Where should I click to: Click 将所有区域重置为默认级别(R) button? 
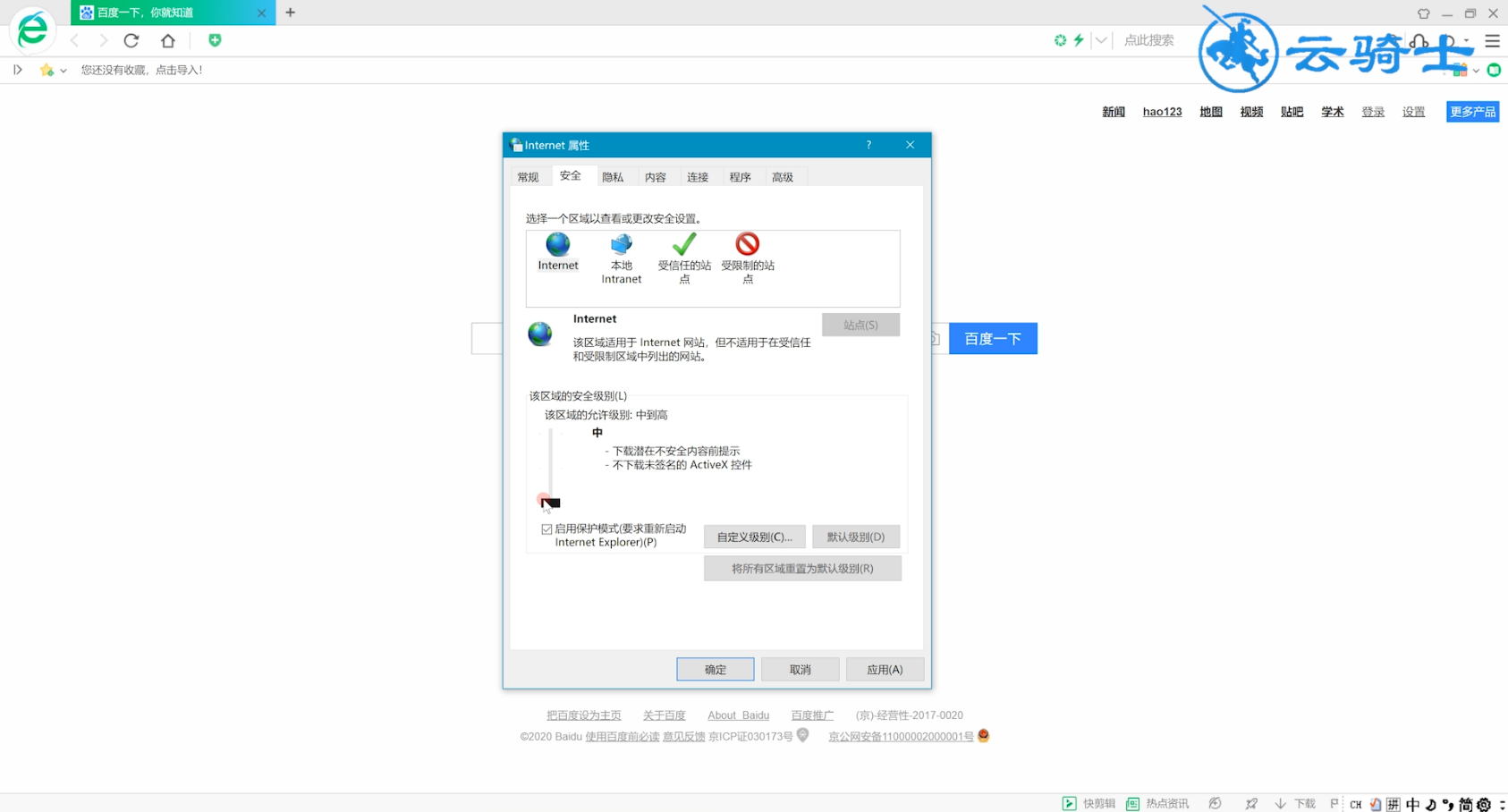click(802, 568)
